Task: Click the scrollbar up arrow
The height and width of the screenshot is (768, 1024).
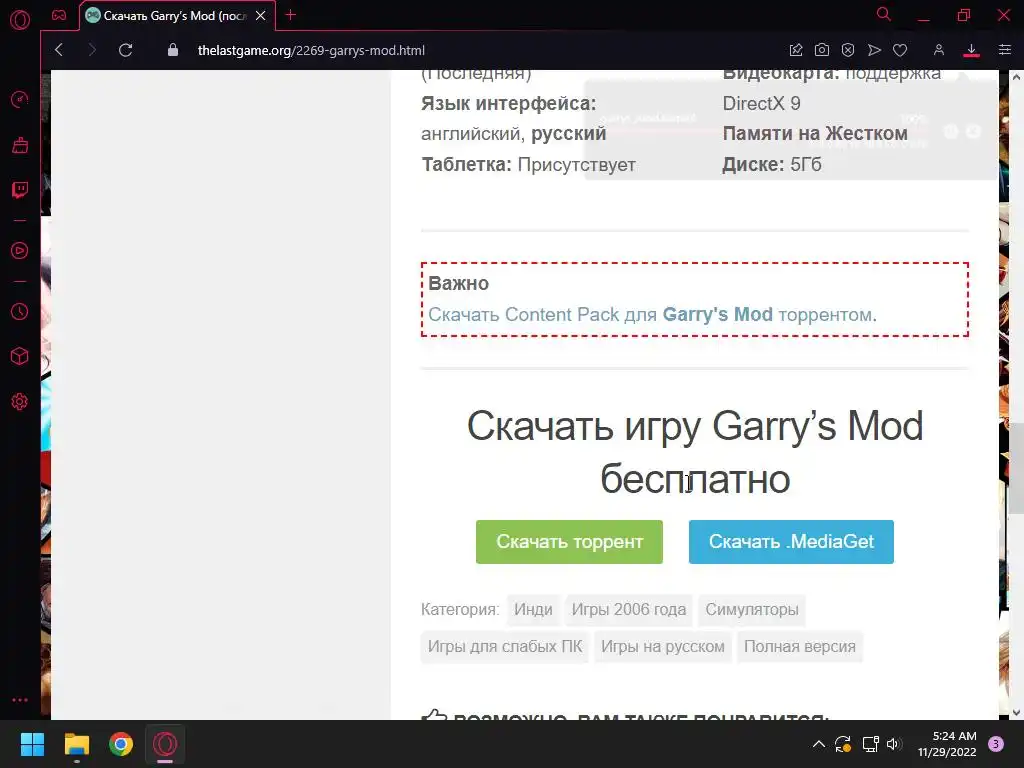Action: (x=1016, y=77)
